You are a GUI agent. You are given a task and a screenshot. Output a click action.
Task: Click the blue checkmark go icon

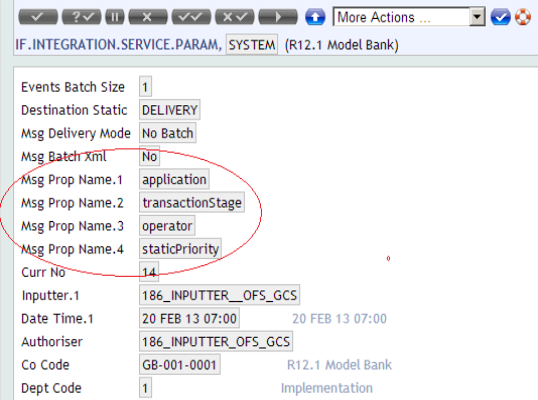(500, 17)
